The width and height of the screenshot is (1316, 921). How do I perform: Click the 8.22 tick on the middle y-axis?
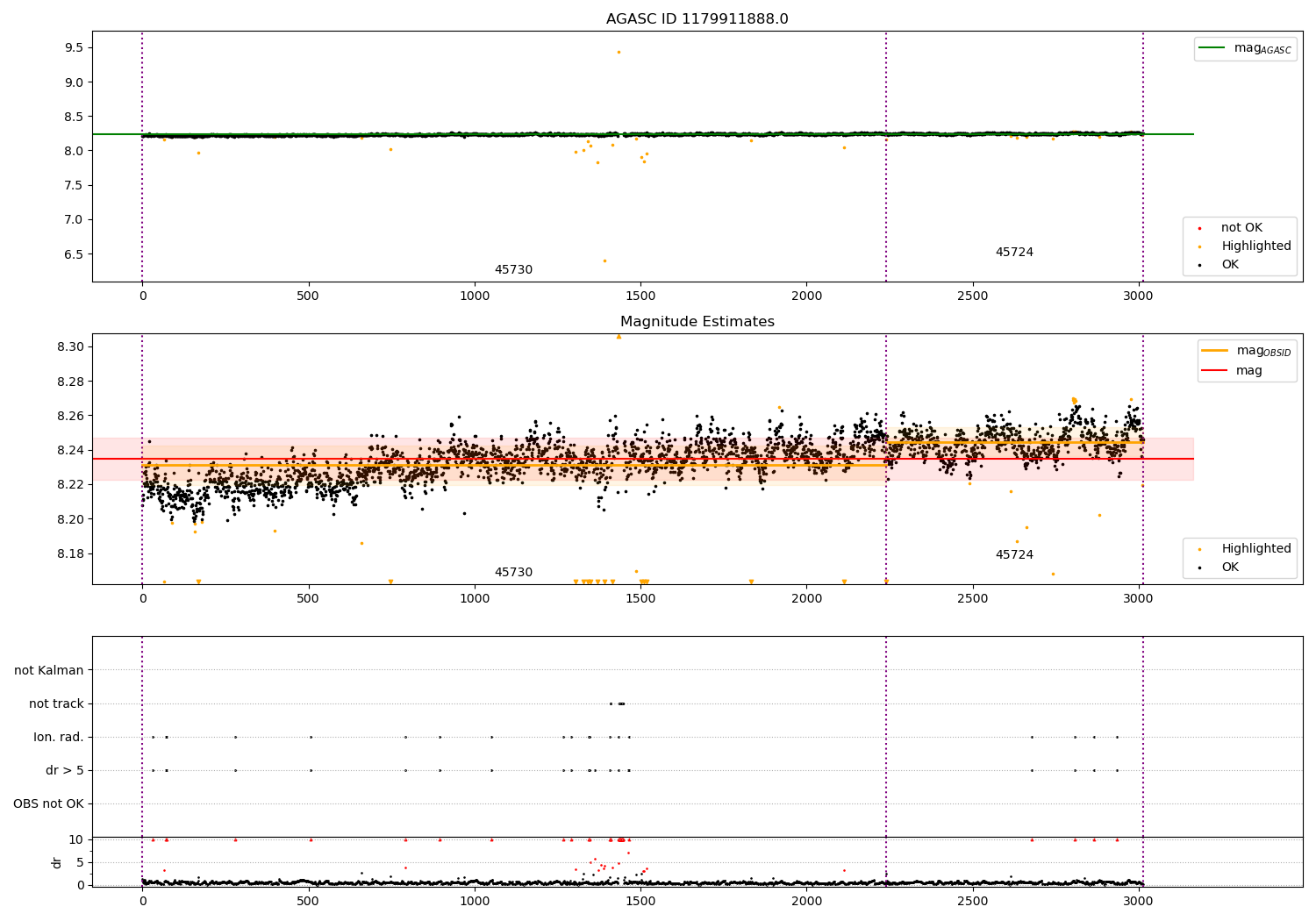(71, 485)
